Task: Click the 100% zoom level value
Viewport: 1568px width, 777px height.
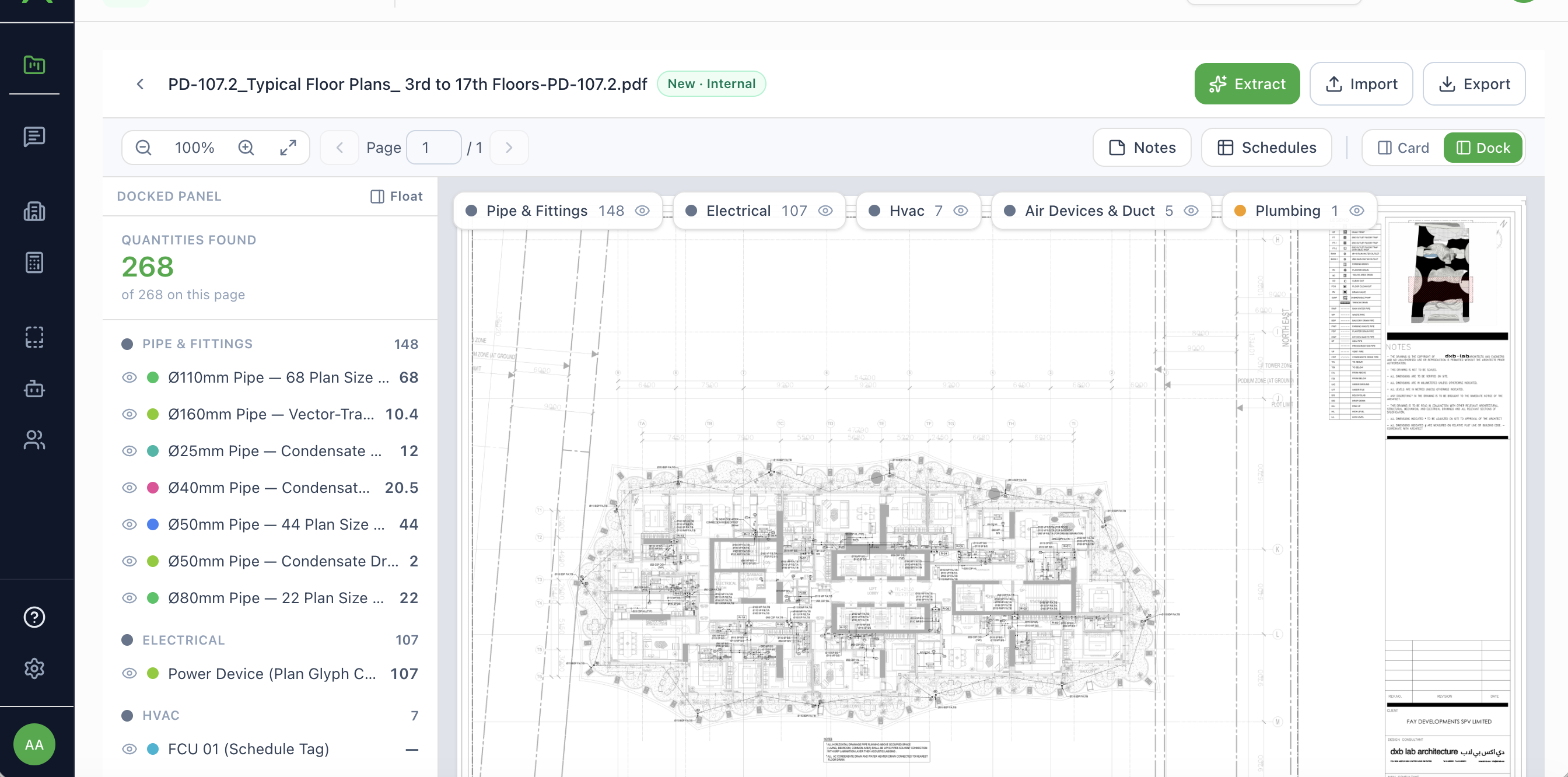Action: pos(195,147)
